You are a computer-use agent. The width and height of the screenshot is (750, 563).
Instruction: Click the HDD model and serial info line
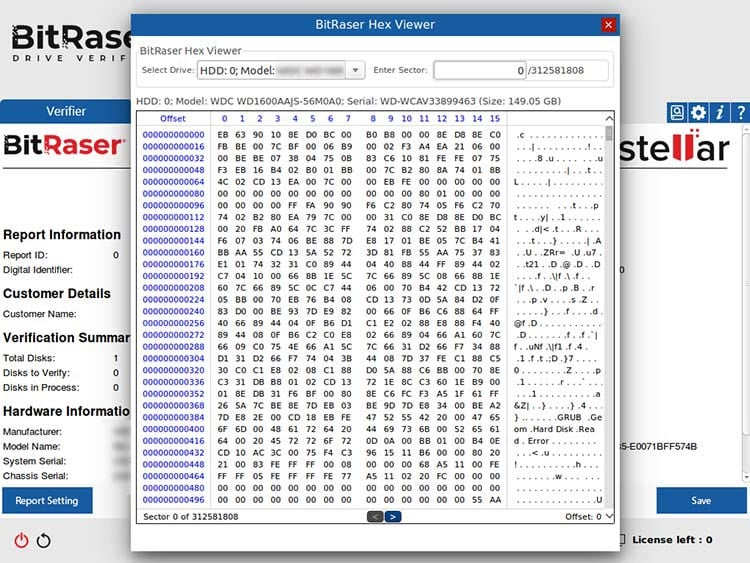point(349,101)
